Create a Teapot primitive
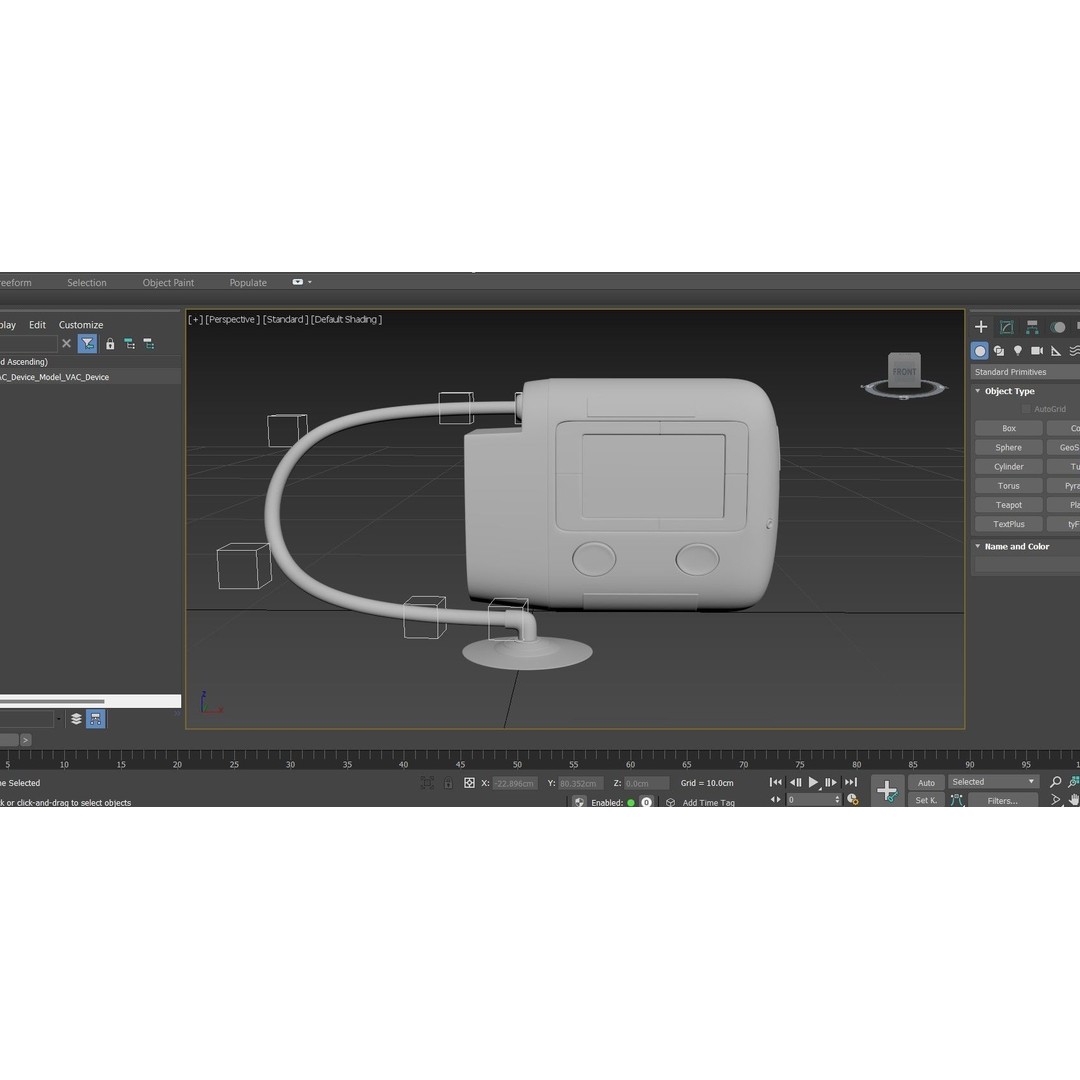Image resolution: width=1080 pixels, height=1080 pixels. 1007,504
